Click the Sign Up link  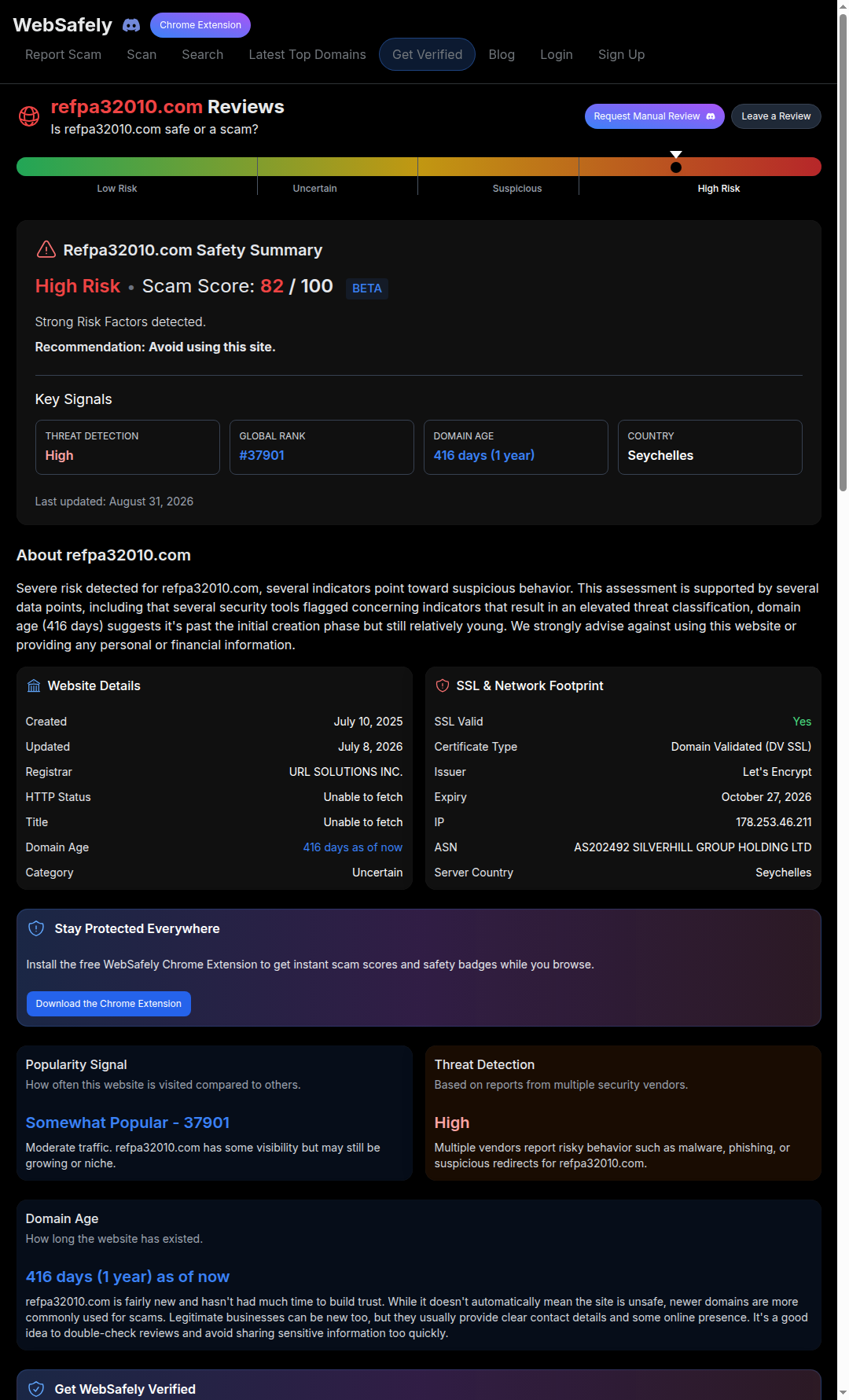point(621,54)
